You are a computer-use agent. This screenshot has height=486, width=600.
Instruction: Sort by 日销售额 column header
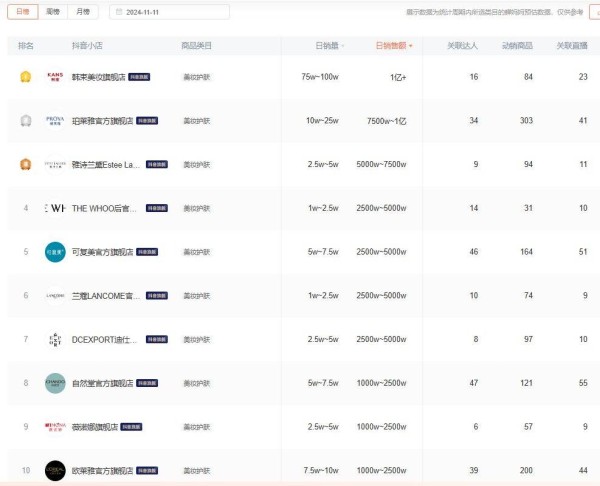(394, 46)
